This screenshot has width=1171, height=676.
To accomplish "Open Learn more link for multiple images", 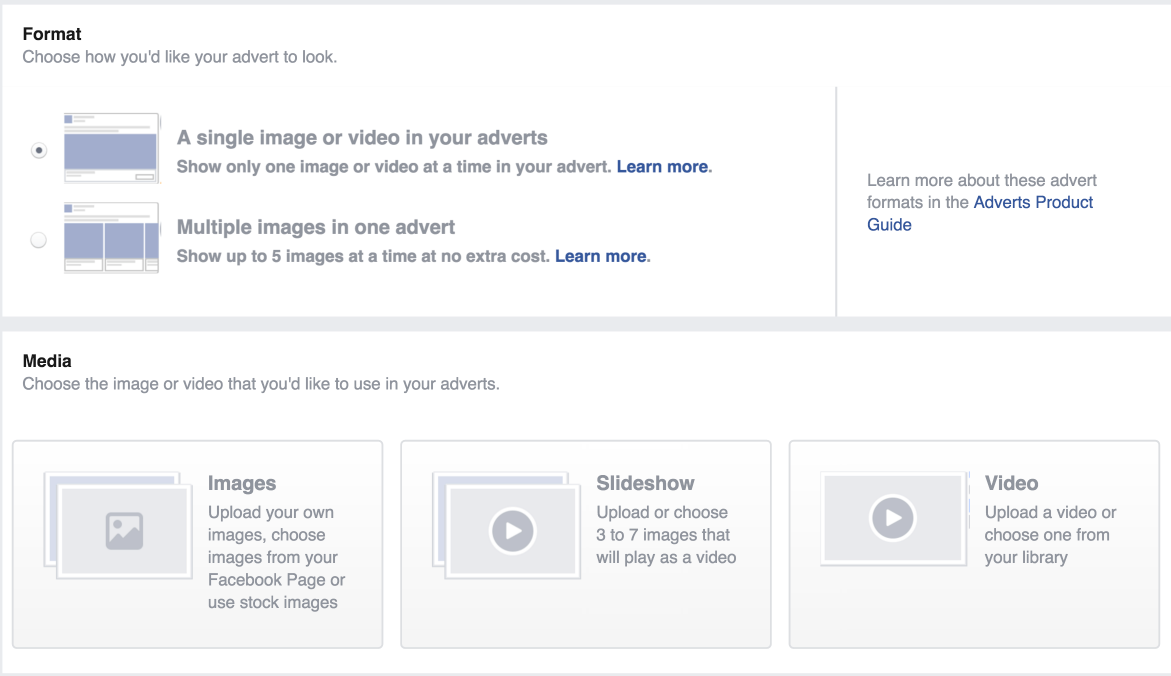I will click(x=600, y=256).
